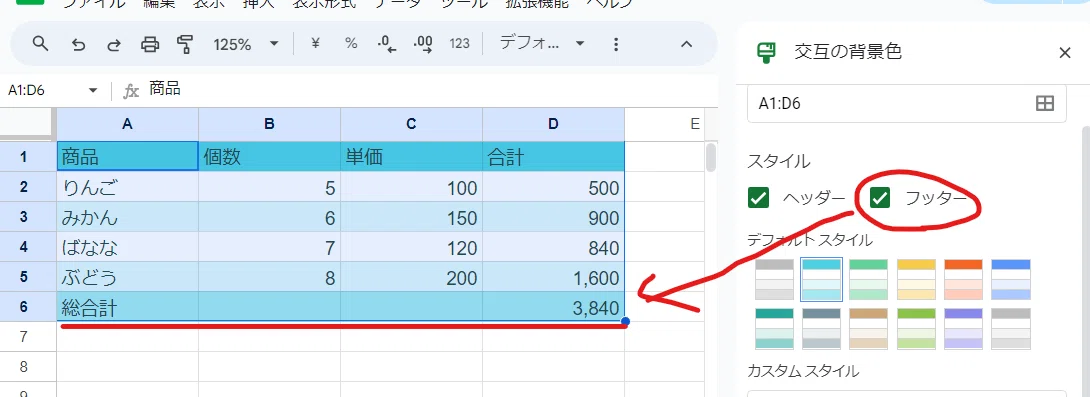The width and height of the screenshot is (1090, 397).
Task: Click the 総合計 footer cell
Action: 127,307
